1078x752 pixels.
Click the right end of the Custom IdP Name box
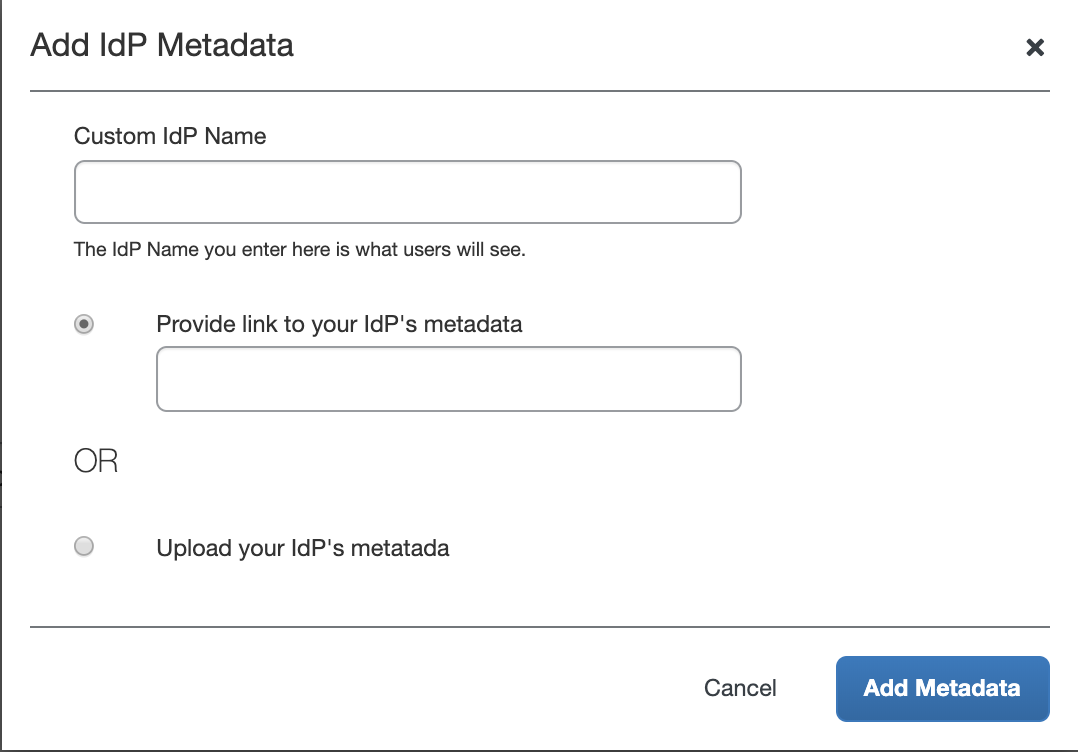[x=722, y=192]
